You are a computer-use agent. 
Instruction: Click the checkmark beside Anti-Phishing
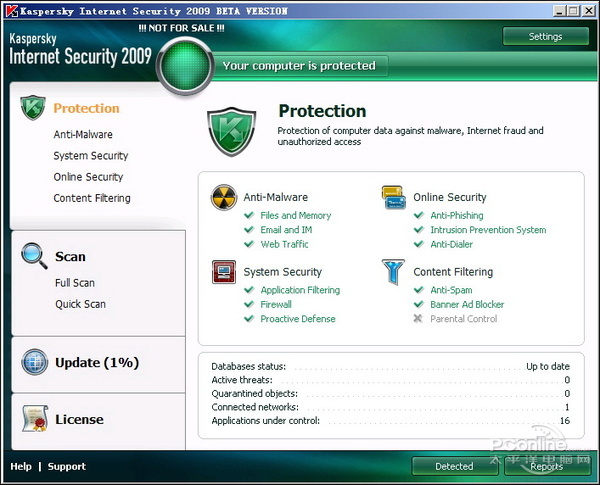pyautogui.click(x=419, y=215)
